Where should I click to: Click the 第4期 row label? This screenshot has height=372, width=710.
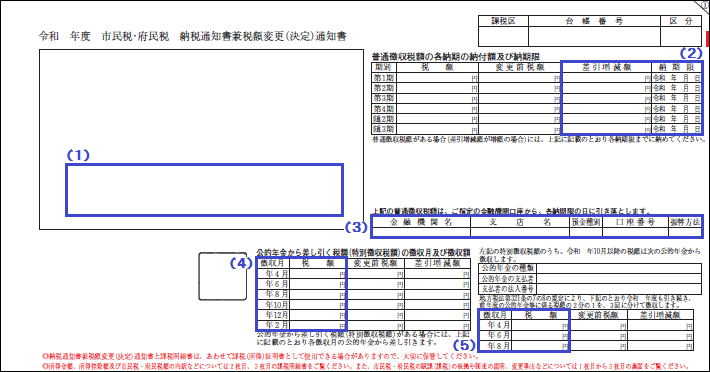(383, 109)
